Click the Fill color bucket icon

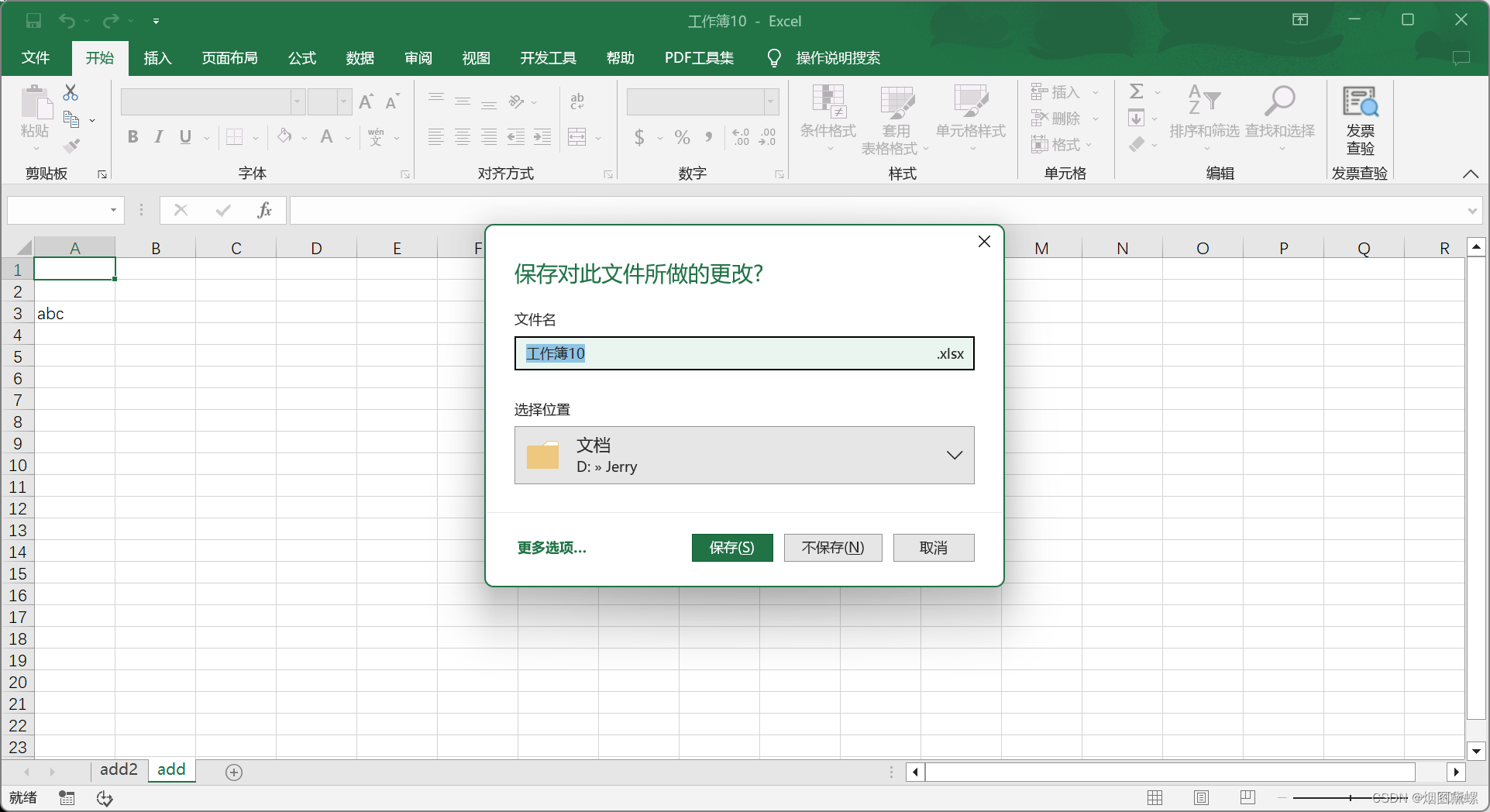click(285, 137)
